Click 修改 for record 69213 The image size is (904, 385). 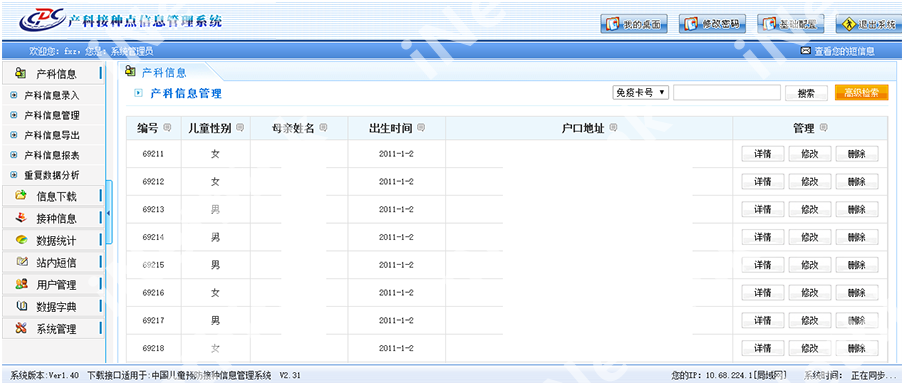tap(809, 209)
